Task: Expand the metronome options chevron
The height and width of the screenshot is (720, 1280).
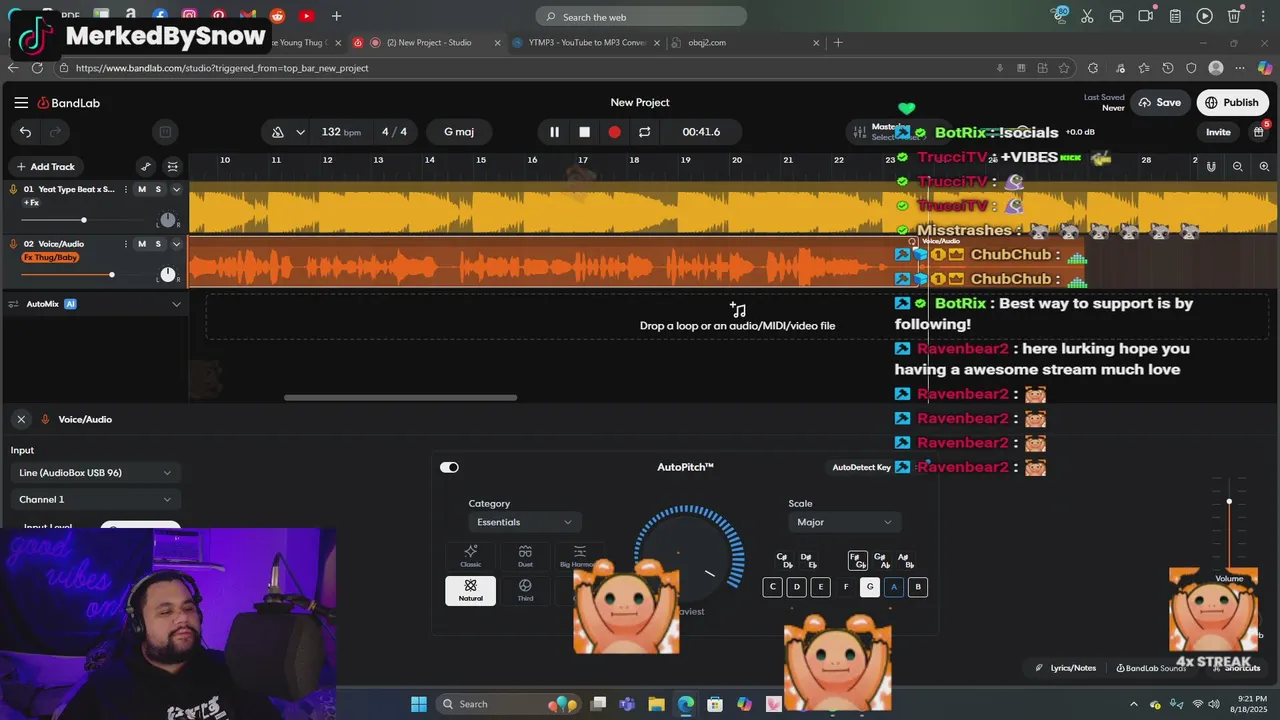Action: [301, 132]
